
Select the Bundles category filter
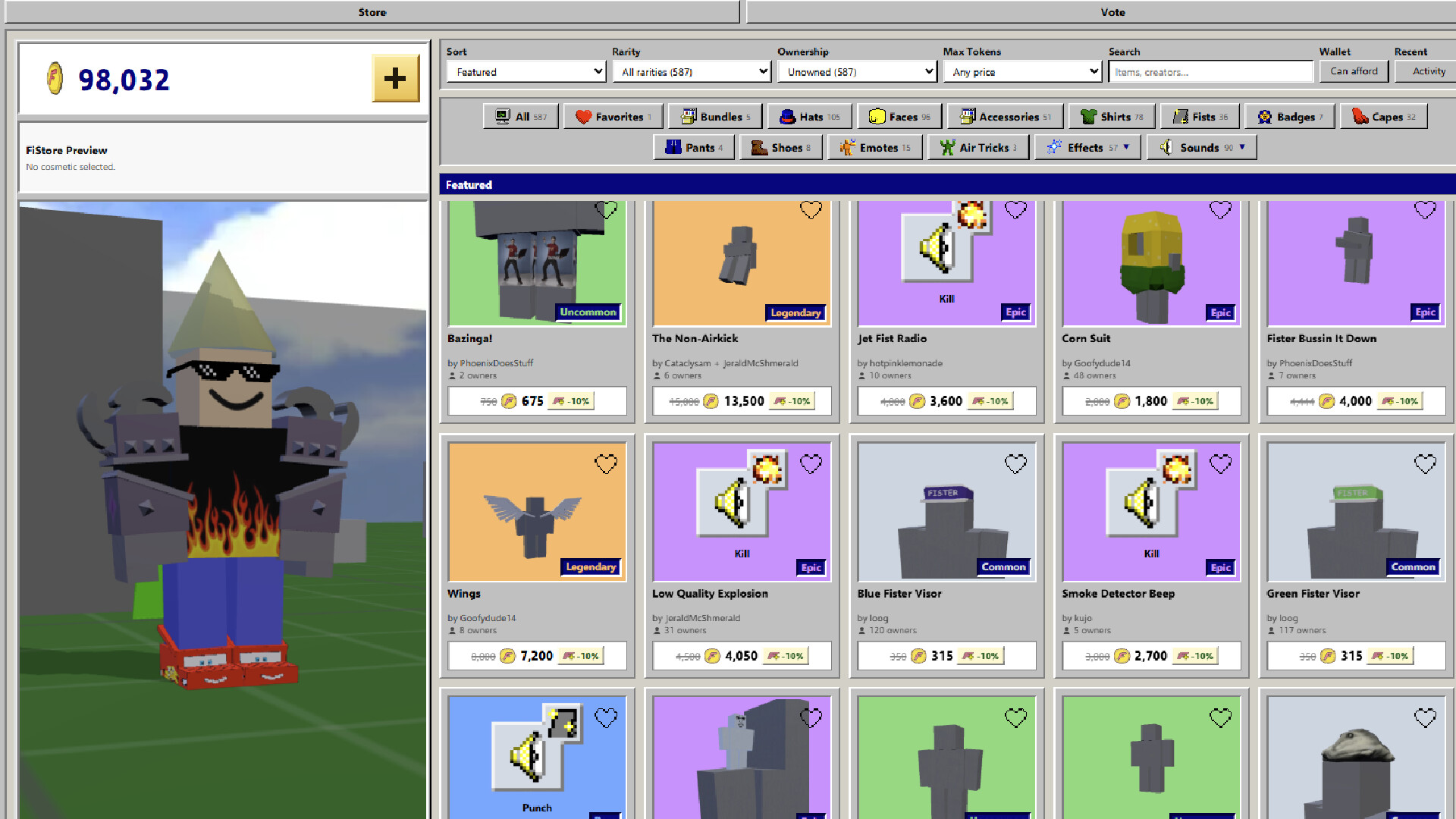tap(716, 116)
